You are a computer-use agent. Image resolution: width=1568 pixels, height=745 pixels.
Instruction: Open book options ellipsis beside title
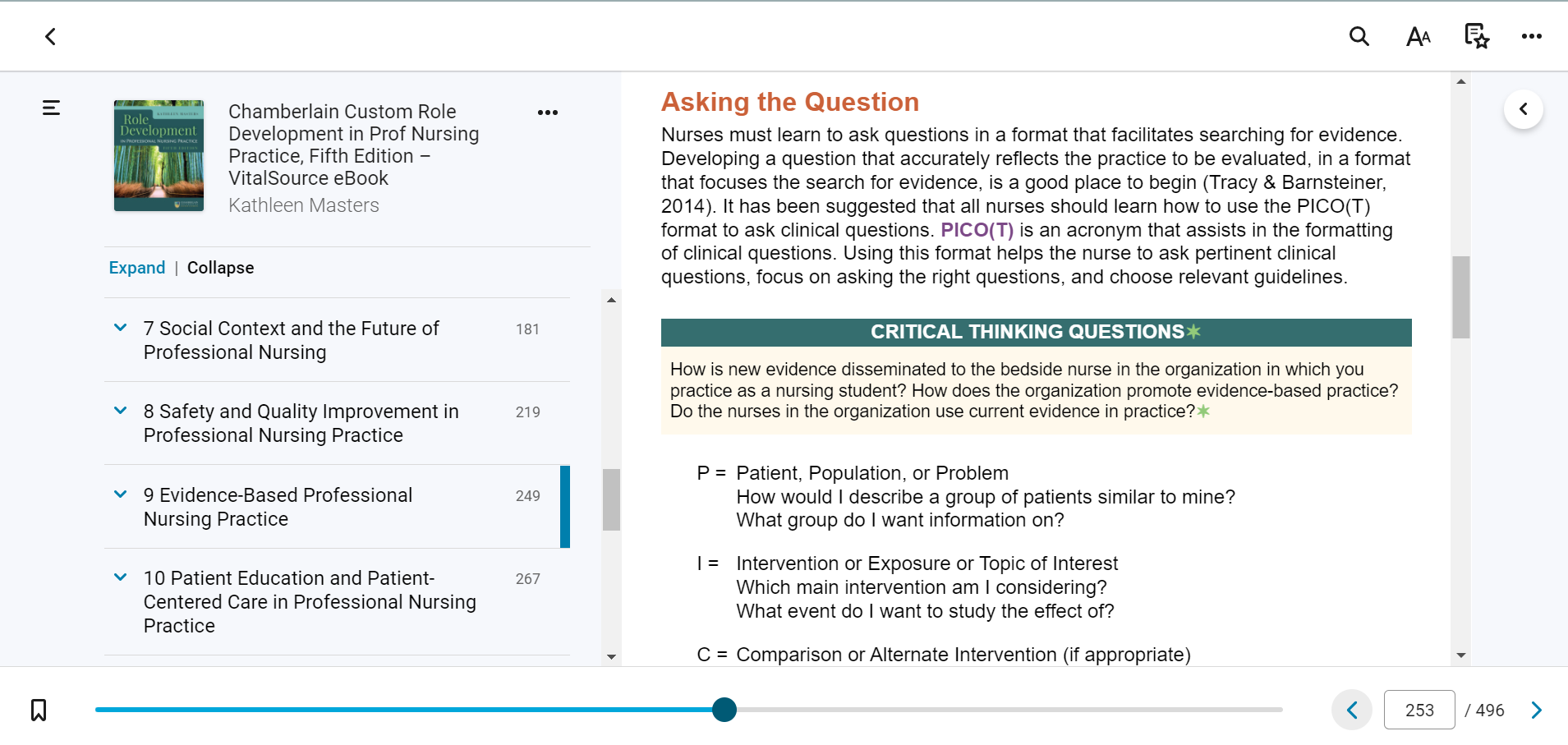(x=548, y=113)
